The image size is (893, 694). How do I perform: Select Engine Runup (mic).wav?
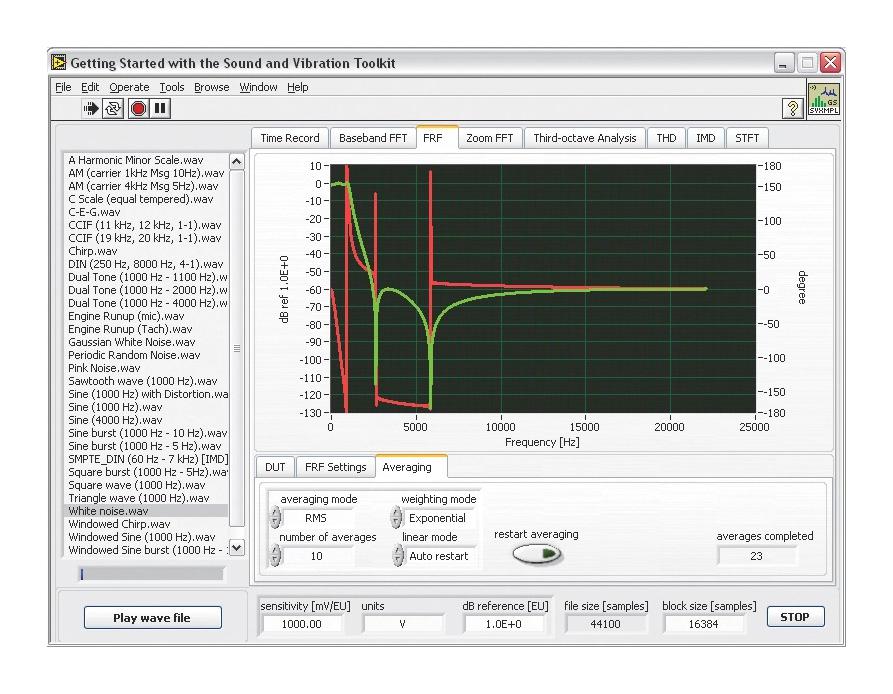(x=147, y=316)
